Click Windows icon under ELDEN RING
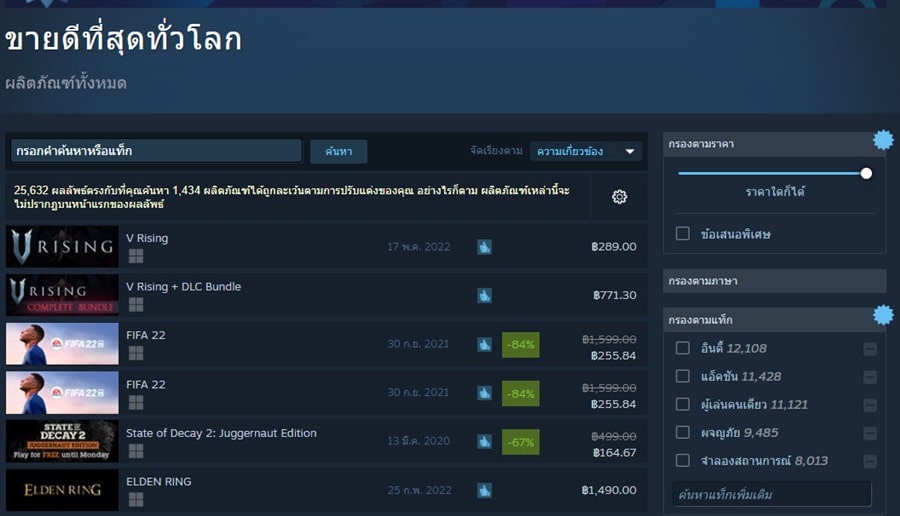 [x=136, y=500]
